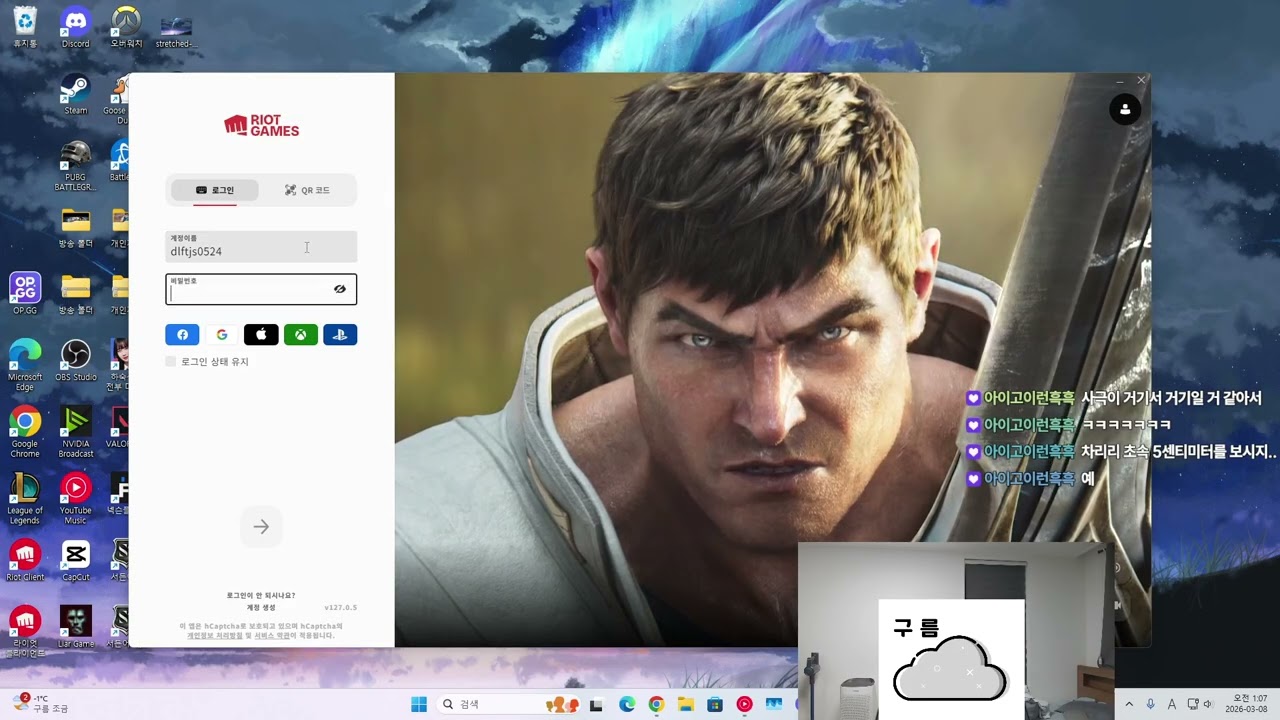This screenshot has width=1280, height=720.
Task: Open the OP.GG desktop shortcut
Action: tap(25, 293)
